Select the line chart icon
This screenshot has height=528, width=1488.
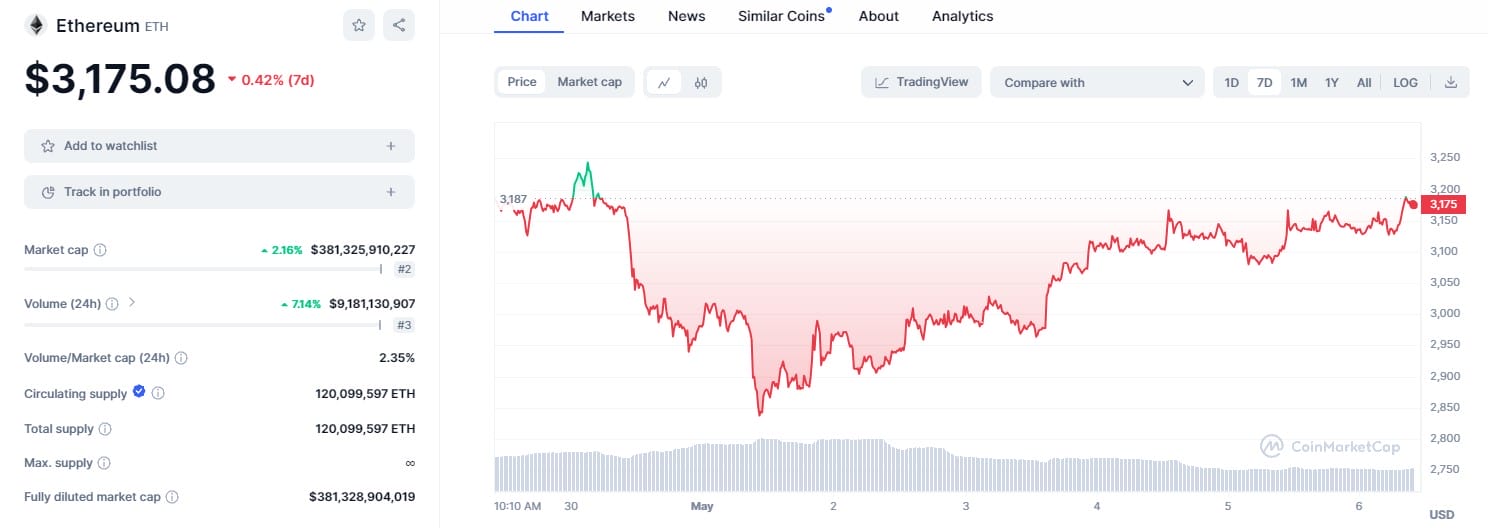tap(663, 82)
